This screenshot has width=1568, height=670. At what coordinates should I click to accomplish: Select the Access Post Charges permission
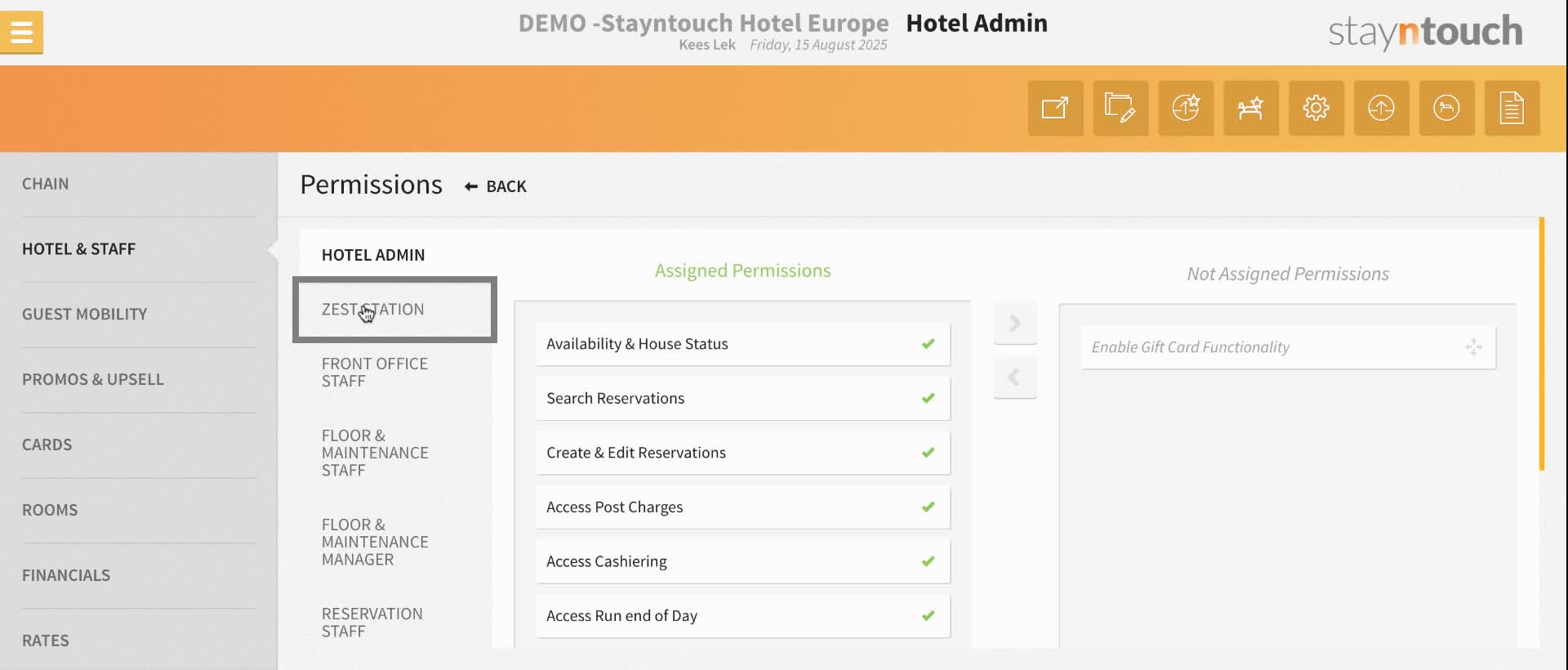click(x=742, y=507)
